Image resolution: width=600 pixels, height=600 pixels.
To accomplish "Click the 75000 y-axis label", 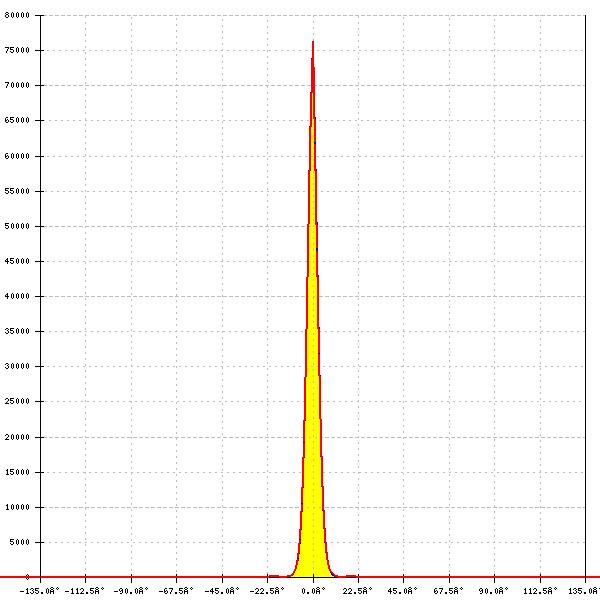I will click(x=17, y=51).
